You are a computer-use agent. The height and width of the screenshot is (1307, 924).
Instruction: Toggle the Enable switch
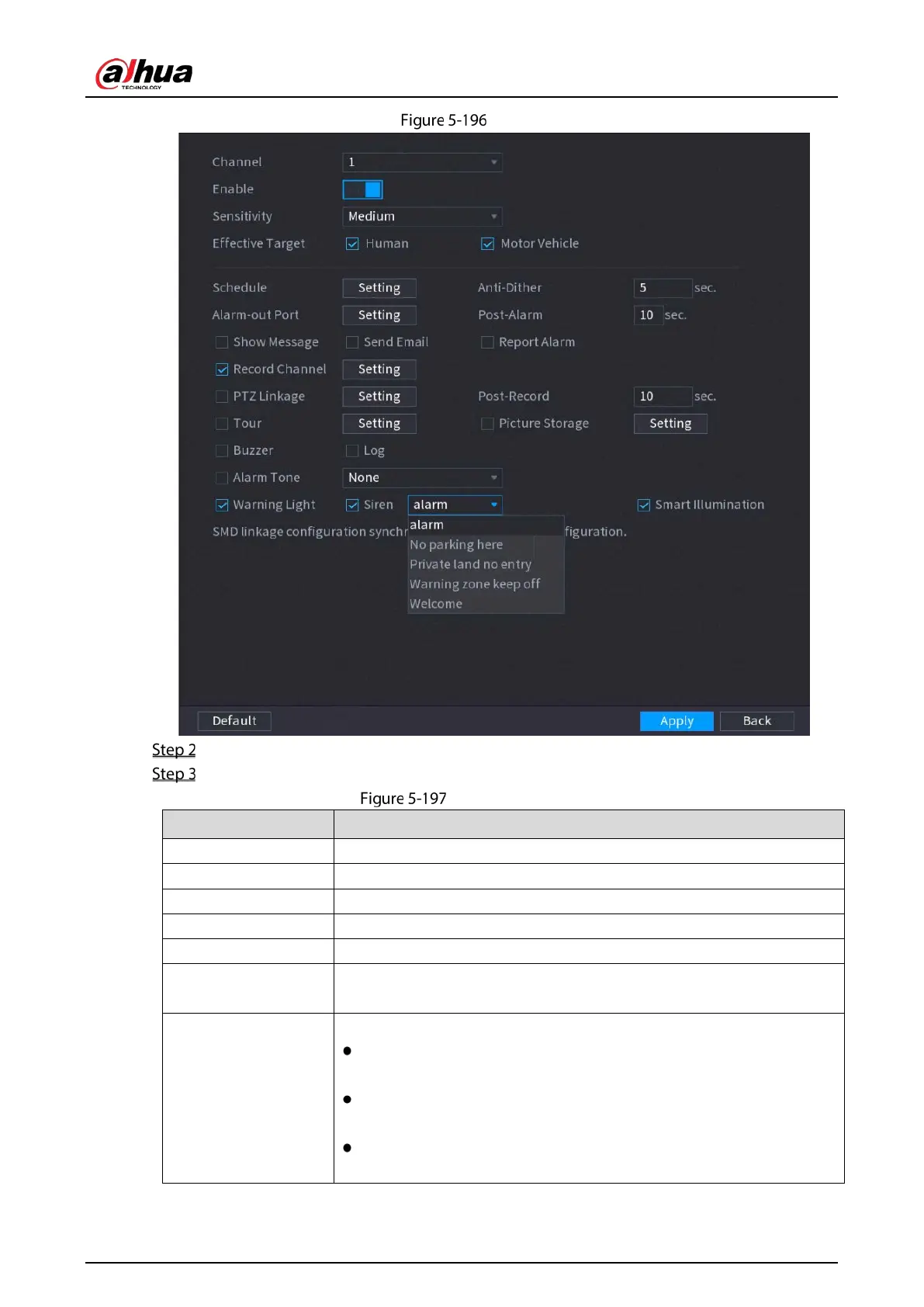tap(362, 189)
